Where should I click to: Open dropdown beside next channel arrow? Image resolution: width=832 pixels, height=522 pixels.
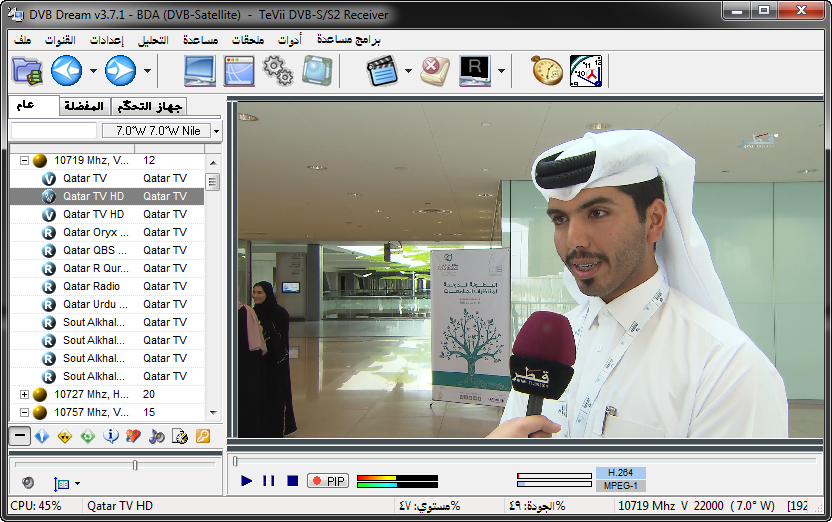tap(148, 71)
